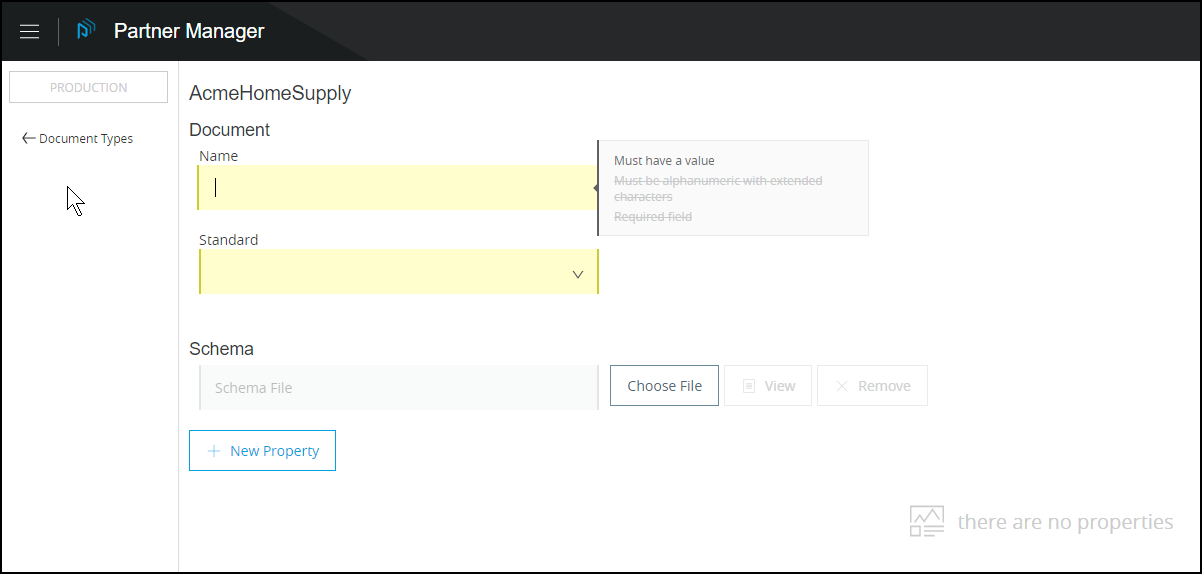Click the back arrow beside Document Types
Image resolution: width=1202 pixels, height=574 pixels.
tap(28, 139)
